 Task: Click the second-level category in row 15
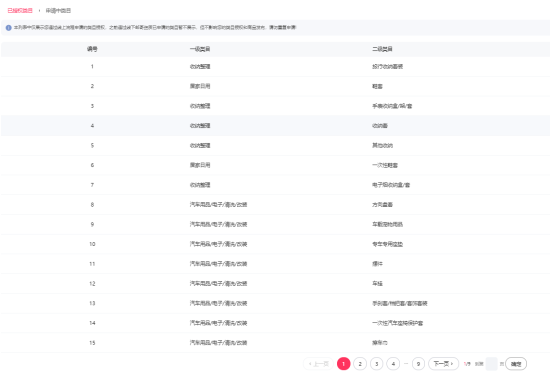(x=380, y=343)
